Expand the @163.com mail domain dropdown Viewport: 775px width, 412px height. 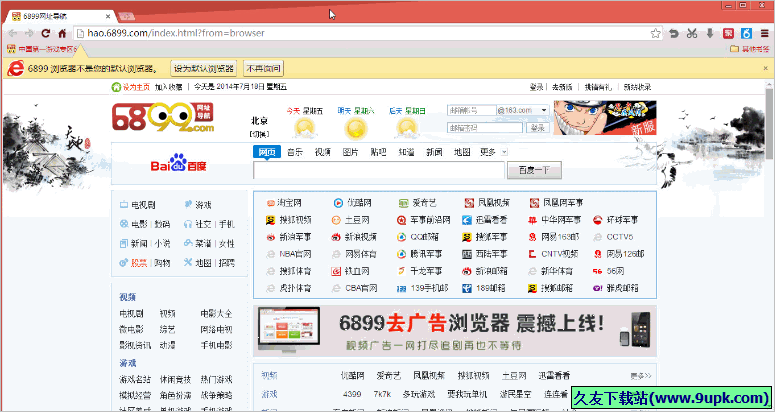(544, 110)
